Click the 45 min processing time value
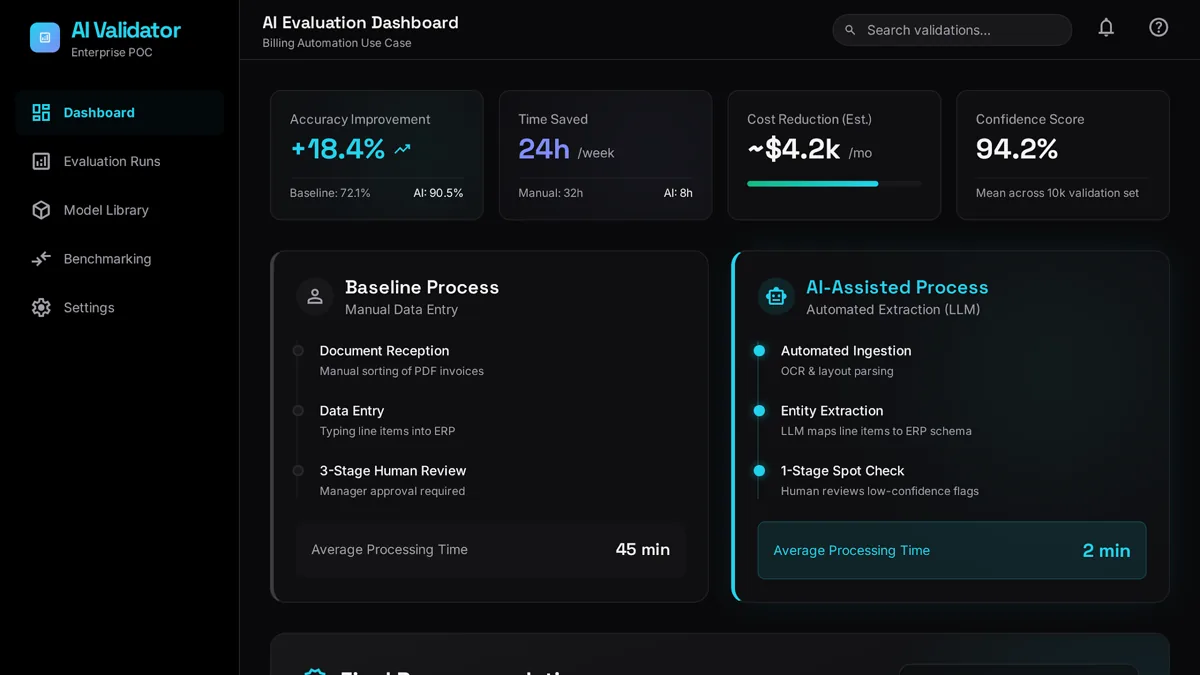The height and width of the screenshot is (675, 1200). 643,549
